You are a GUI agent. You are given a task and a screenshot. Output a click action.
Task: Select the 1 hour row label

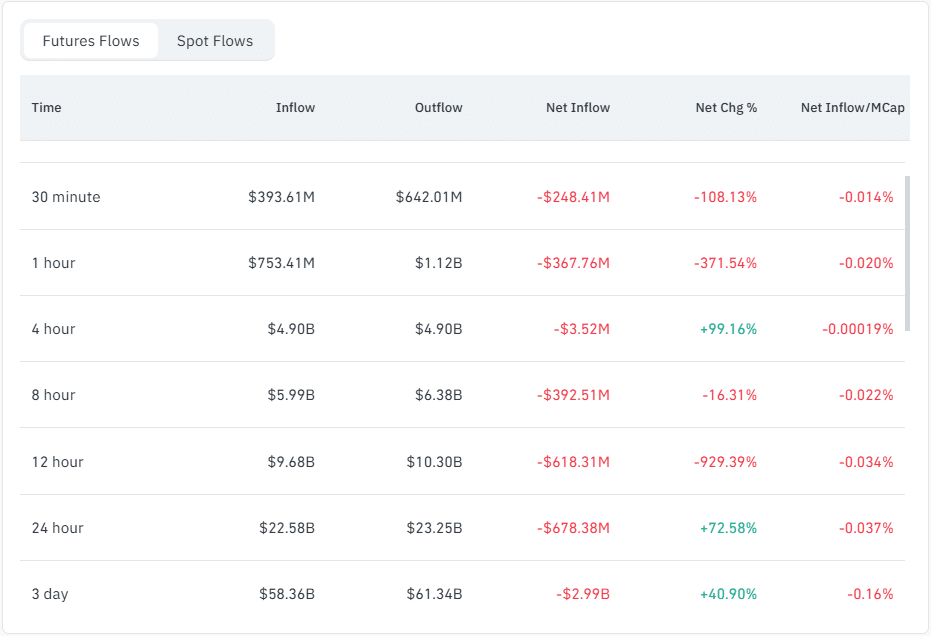pos(54,263)
